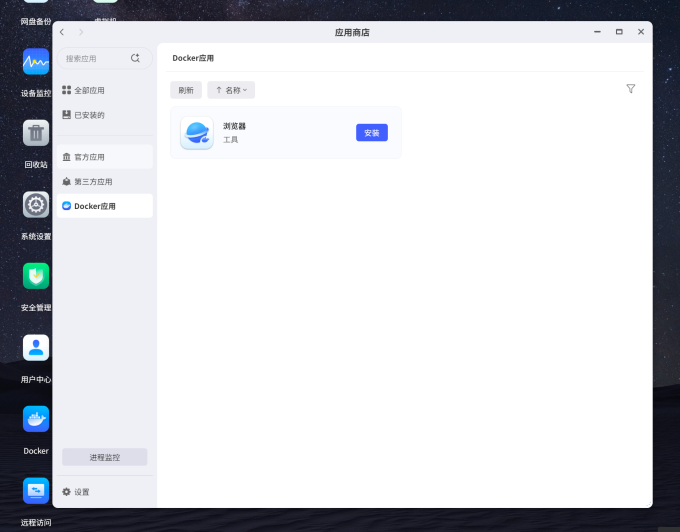680x532 pixels.
Task: Open 进程监控 process monitor button
Action: click(105, 457)
